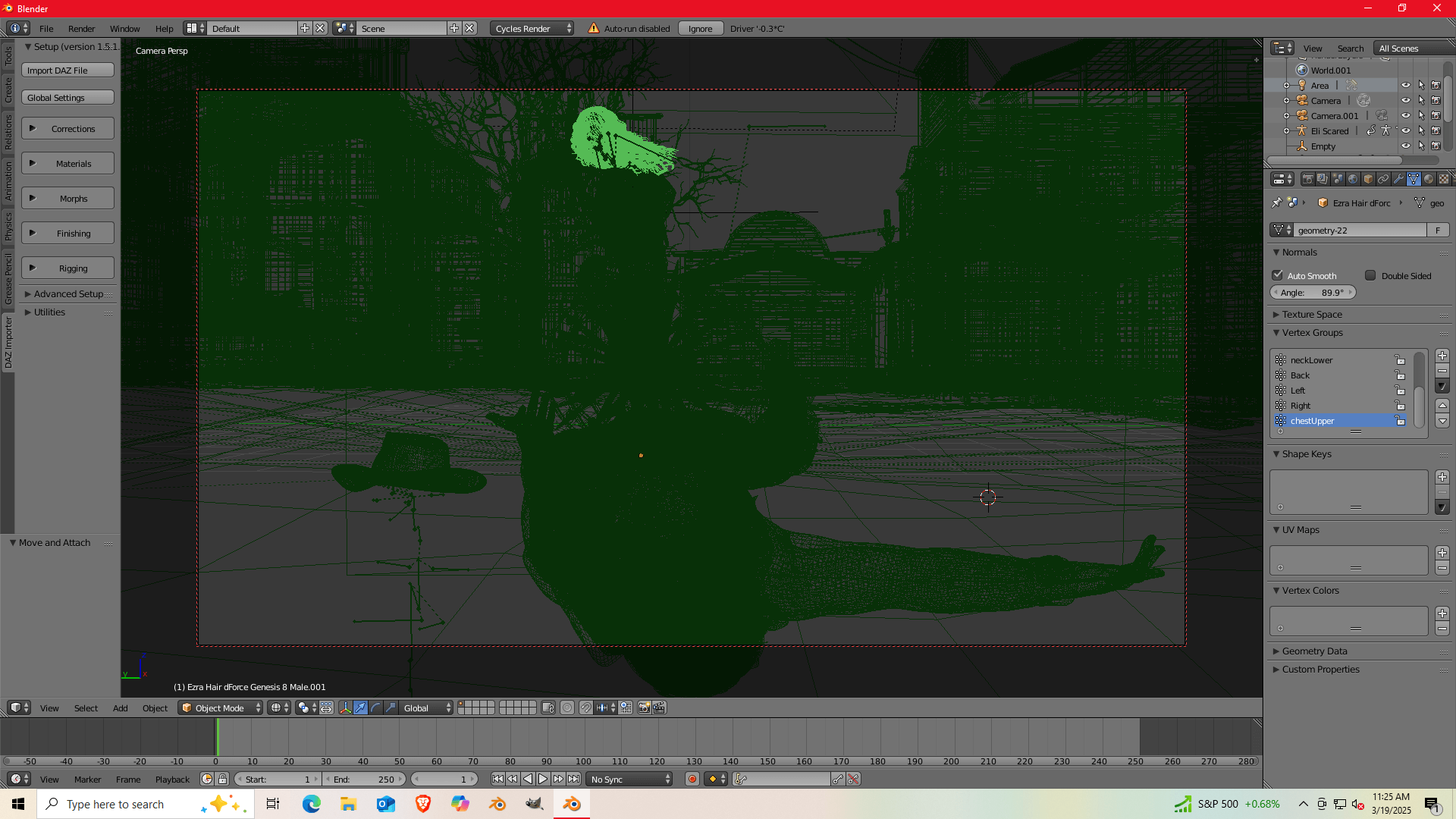Open the Cycles Render engine dropdown

coord(532,28)
